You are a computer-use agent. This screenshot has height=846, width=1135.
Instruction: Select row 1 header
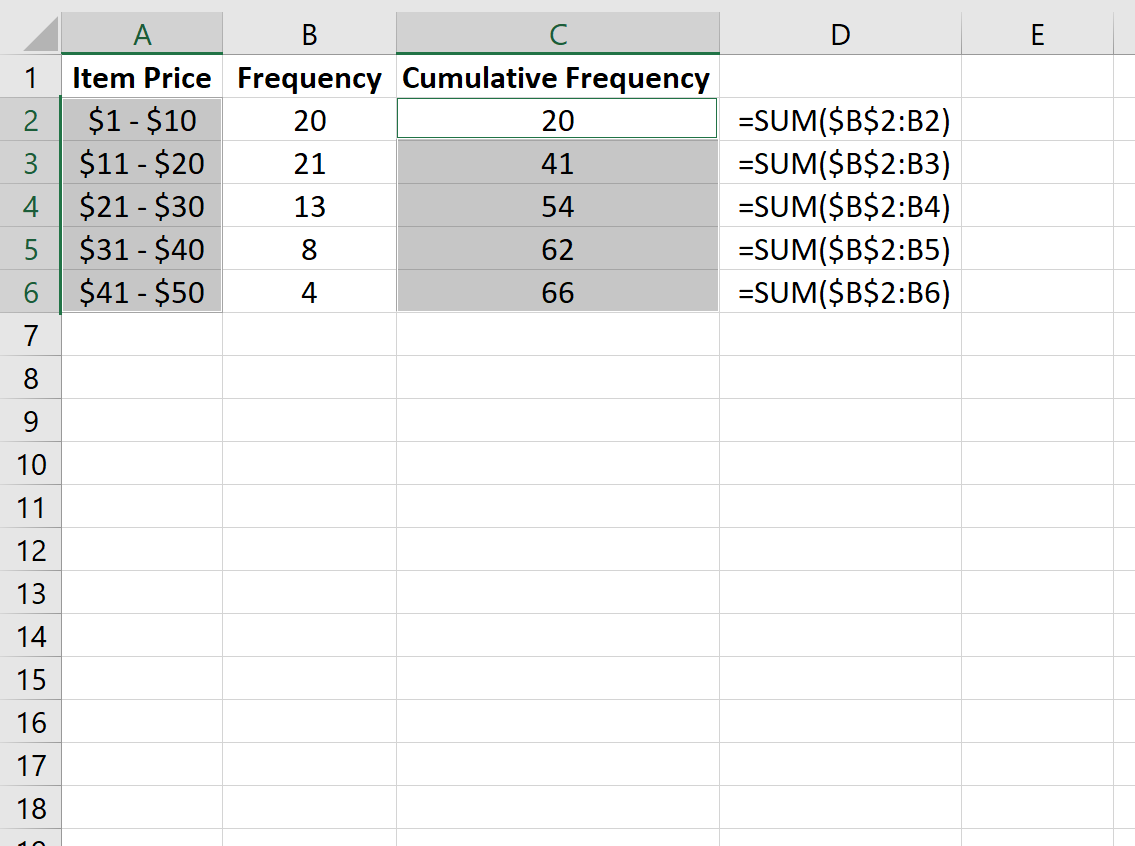tap(31, 78)
